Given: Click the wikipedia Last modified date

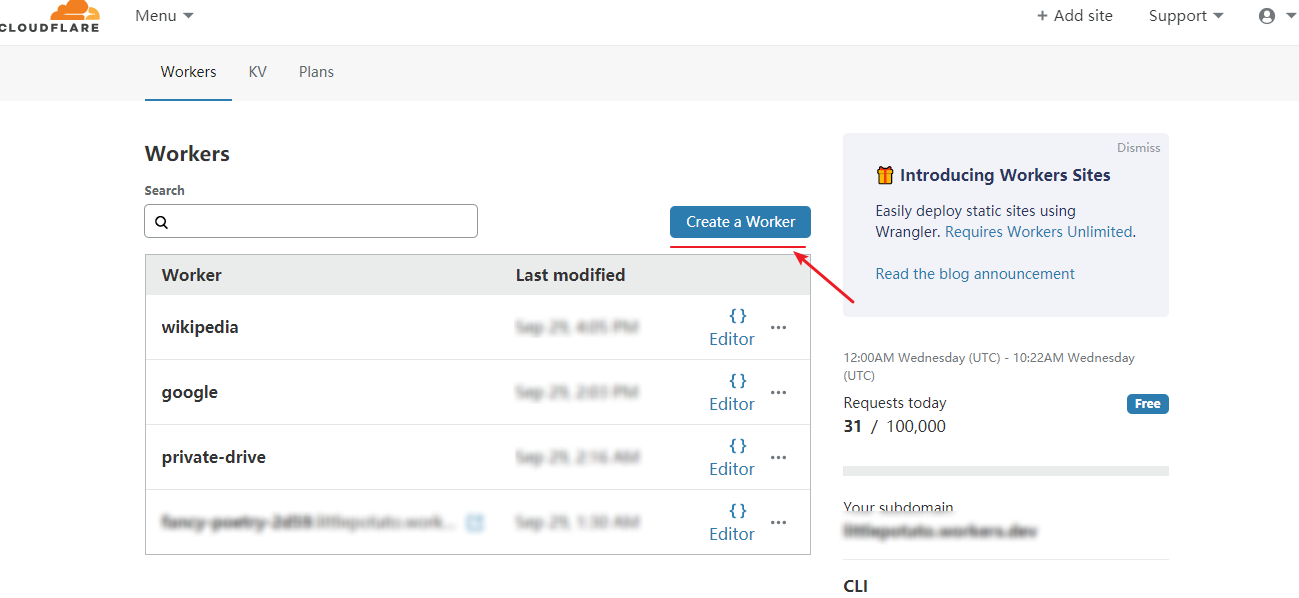Looking at the screenshot, I should coord(577,327).
